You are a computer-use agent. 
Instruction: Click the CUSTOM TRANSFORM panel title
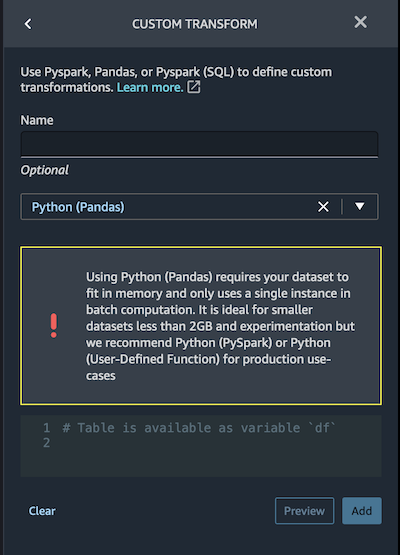pyautogui.click(x=195, y=24)
